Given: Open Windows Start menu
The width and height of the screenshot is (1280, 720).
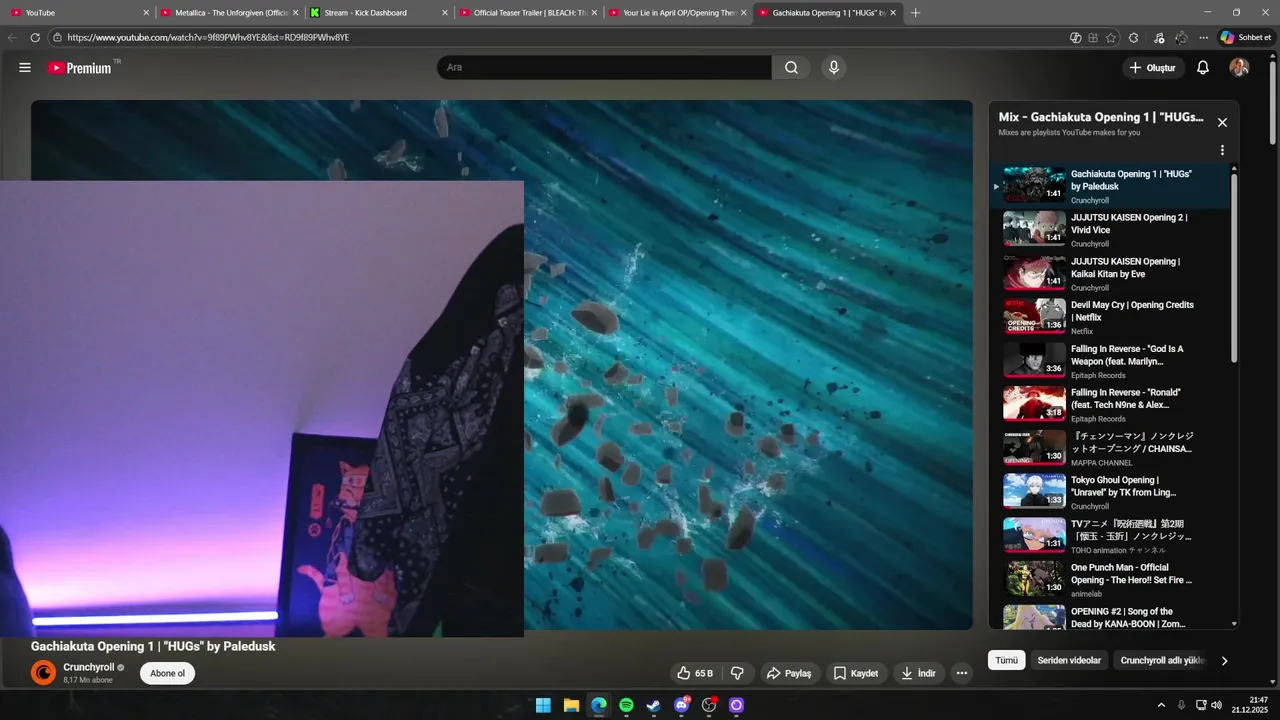Looking at the screenshot, I should pyautogui.click(x=543, y=705).
